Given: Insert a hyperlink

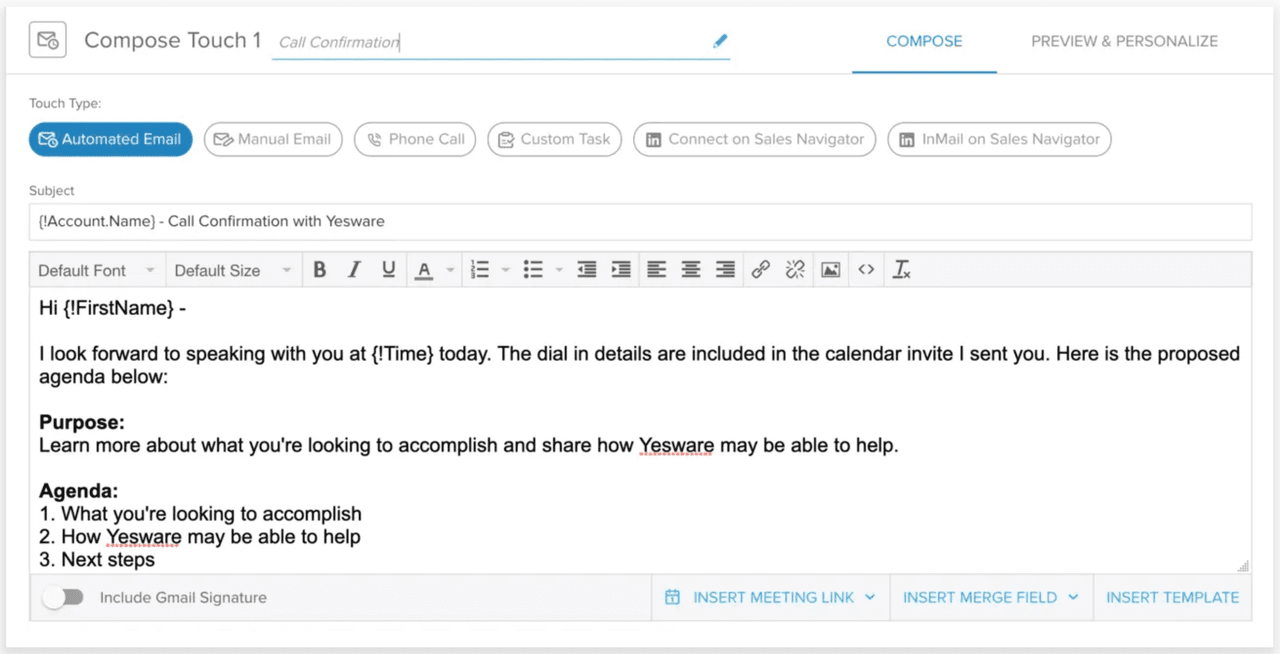Looking at the screenshot, I should (760, 269).
